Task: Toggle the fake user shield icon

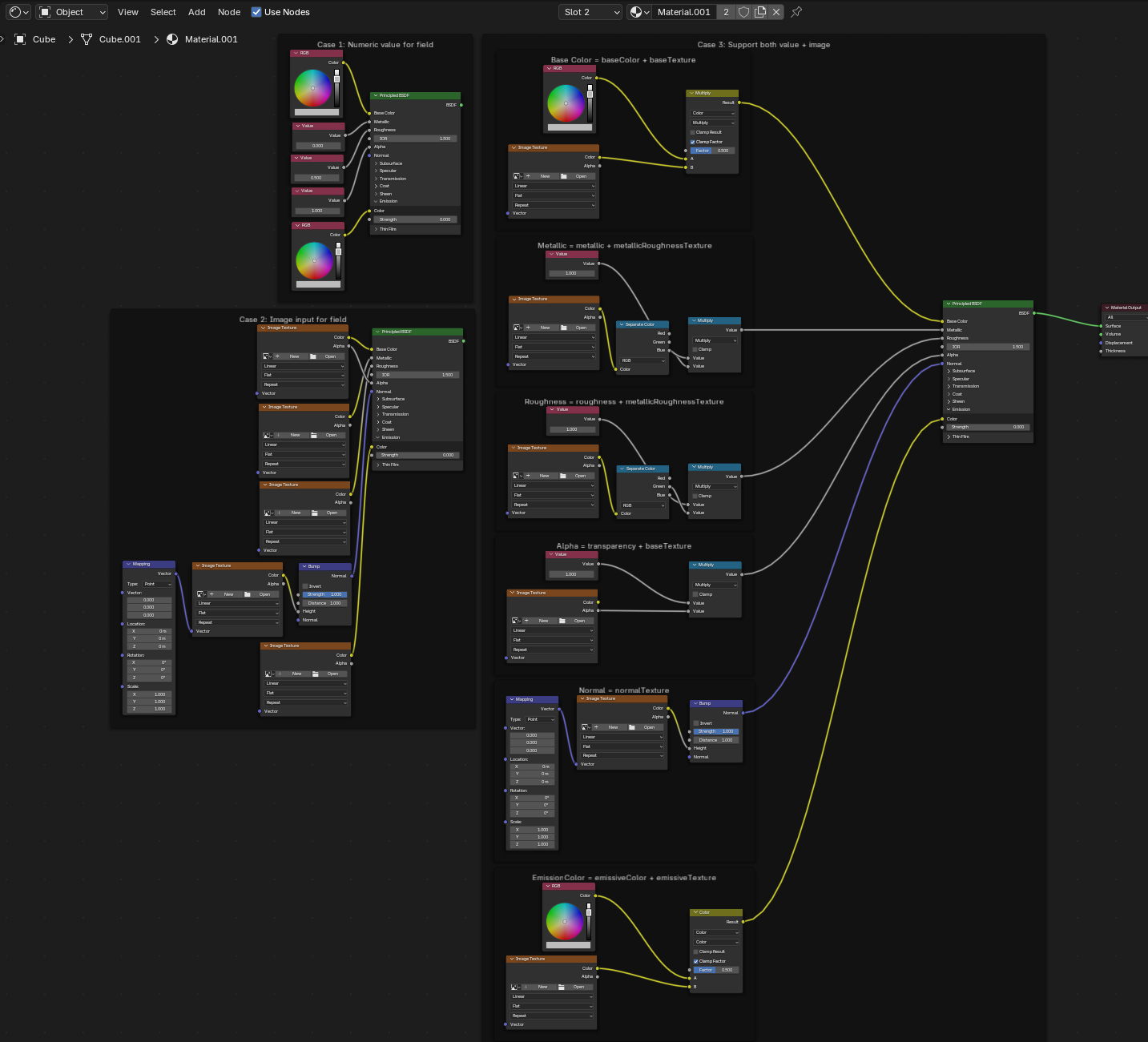Action: click(x=743, y=12)
